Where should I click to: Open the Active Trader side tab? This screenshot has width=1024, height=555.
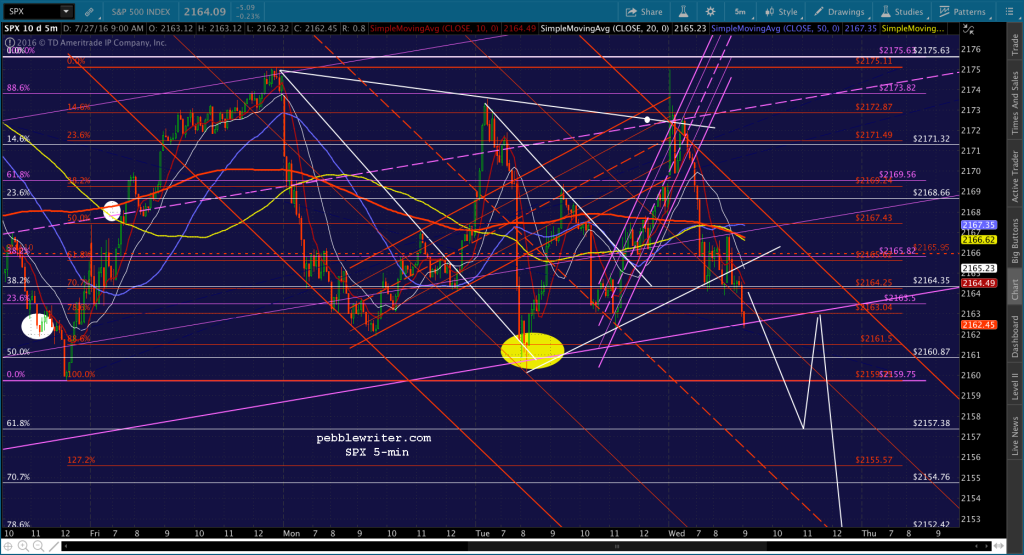tap(1015, 175)
